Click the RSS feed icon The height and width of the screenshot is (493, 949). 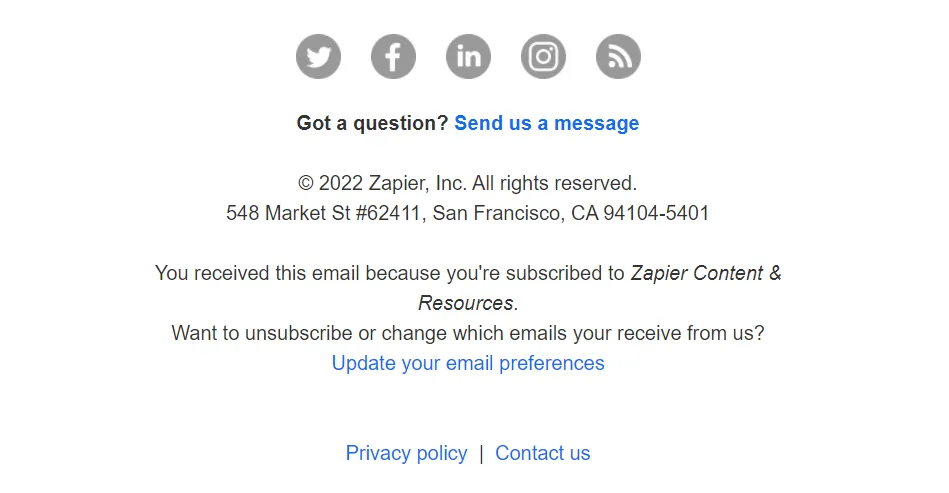click(618, 57)
